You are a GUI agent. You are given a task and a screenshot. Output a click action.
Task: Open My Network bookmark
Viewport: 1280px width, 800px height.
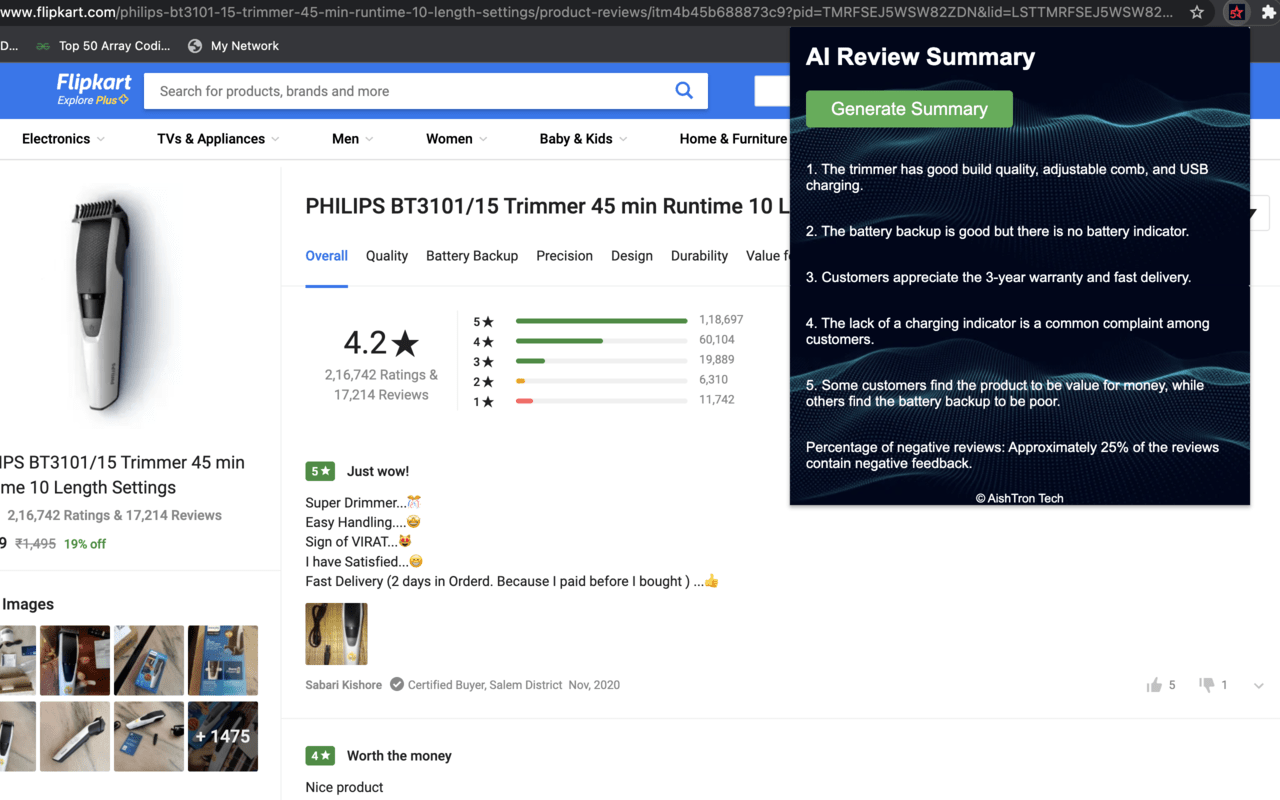[x=233, y=46]
